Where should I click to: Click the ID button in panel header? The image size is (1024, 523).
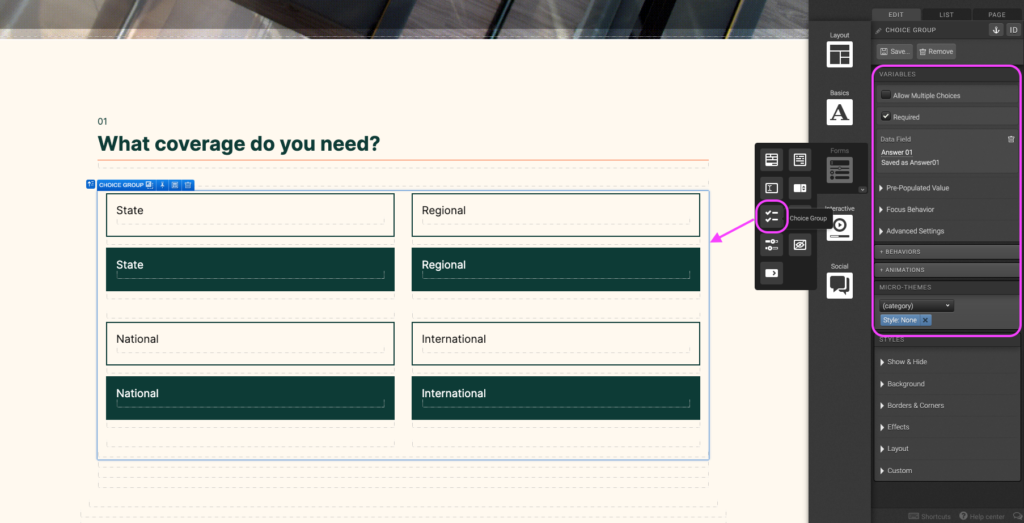(x=1012, y=30)
